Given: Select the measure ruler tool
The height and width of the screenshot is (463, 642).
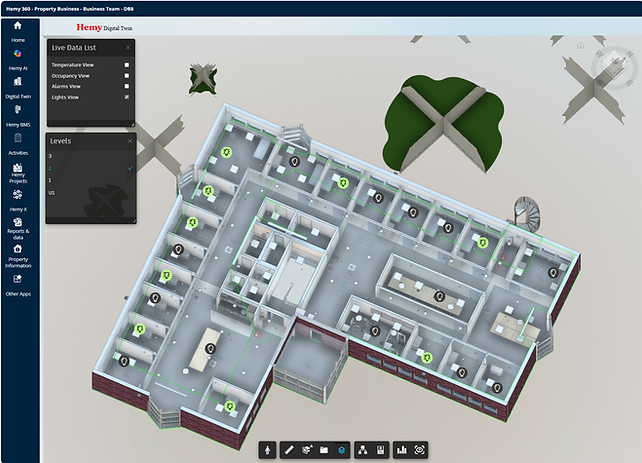Looking at the screenshot, I should (289, 450).
